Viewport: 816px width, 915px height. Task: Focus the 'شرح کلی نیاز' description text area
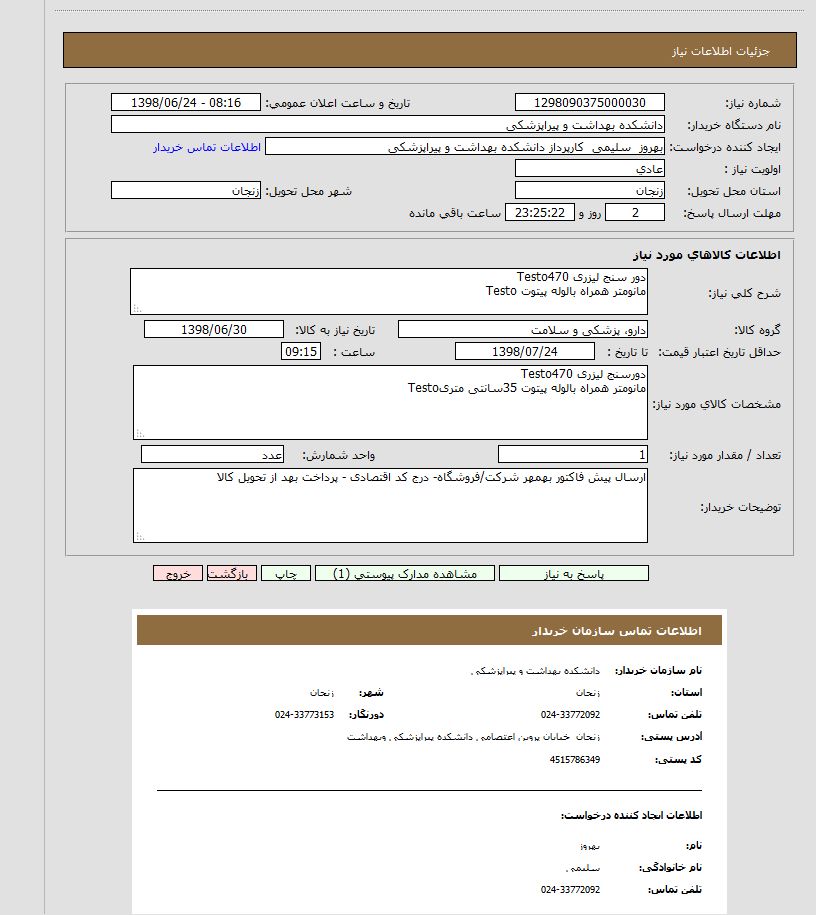coord(389,291)
